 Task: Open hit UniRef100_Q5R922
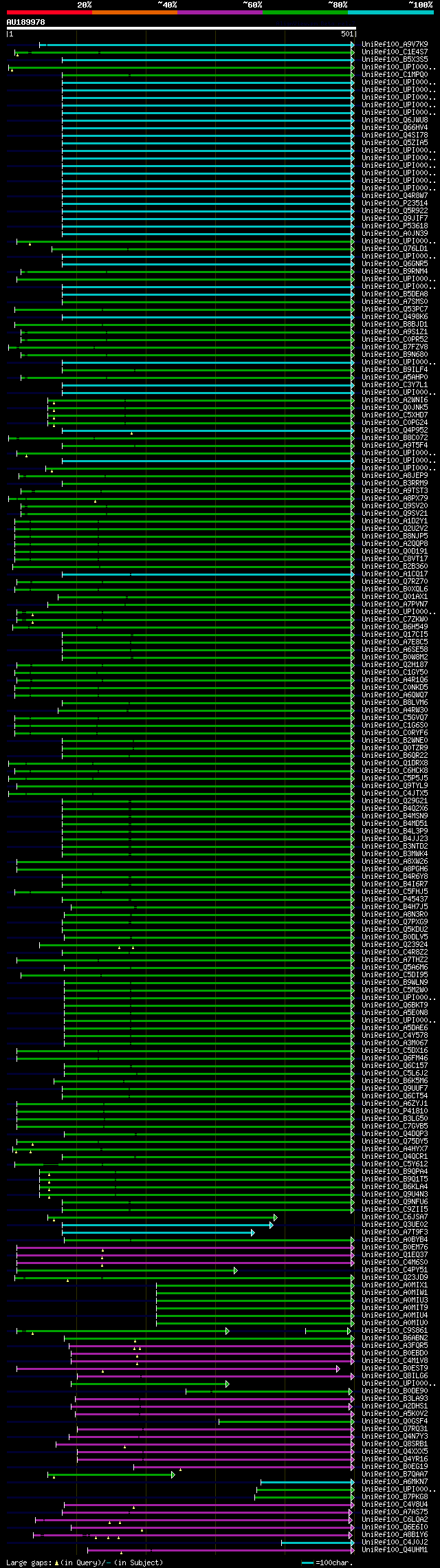[395, 211]
